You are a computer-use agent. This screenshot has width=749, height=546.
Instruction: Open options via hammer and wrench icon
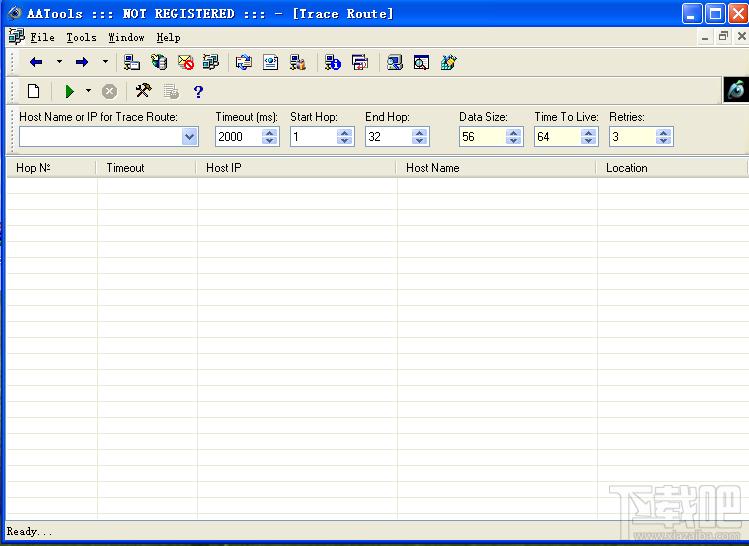143,90
